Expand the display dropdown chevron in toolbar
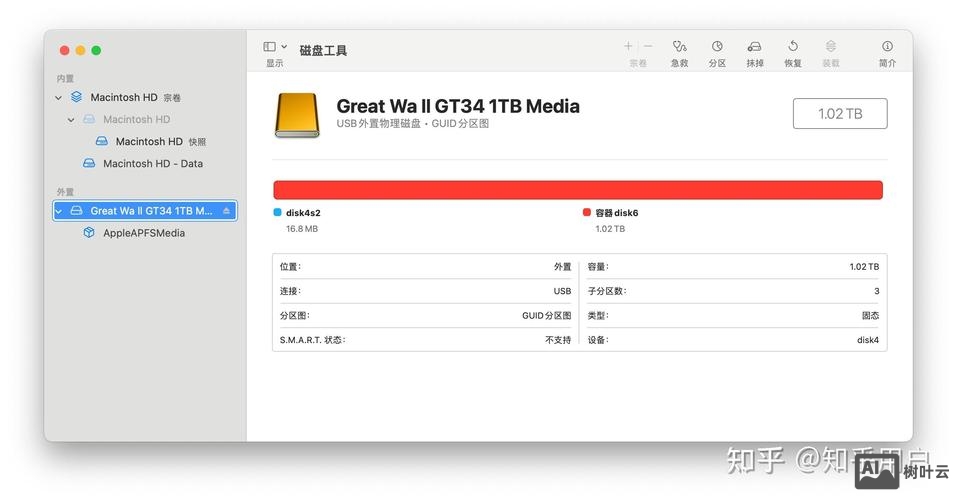The width and height of the screenshot is (957, 500). (284, 46)
